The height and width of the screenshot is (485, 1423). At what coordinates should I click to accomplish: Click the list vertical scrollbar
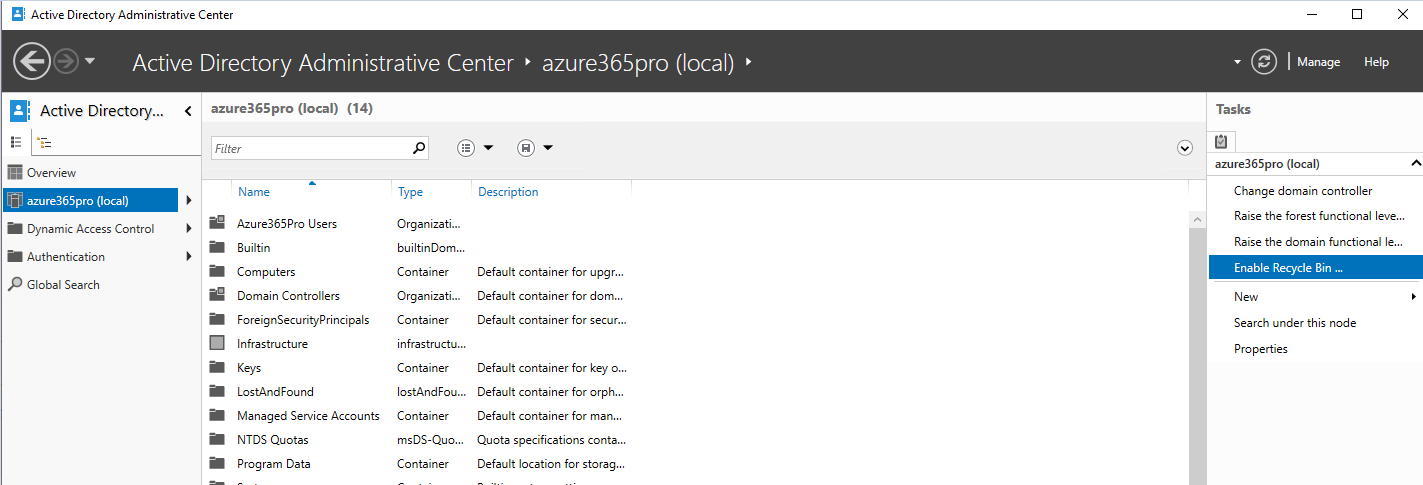point(1196,348)
